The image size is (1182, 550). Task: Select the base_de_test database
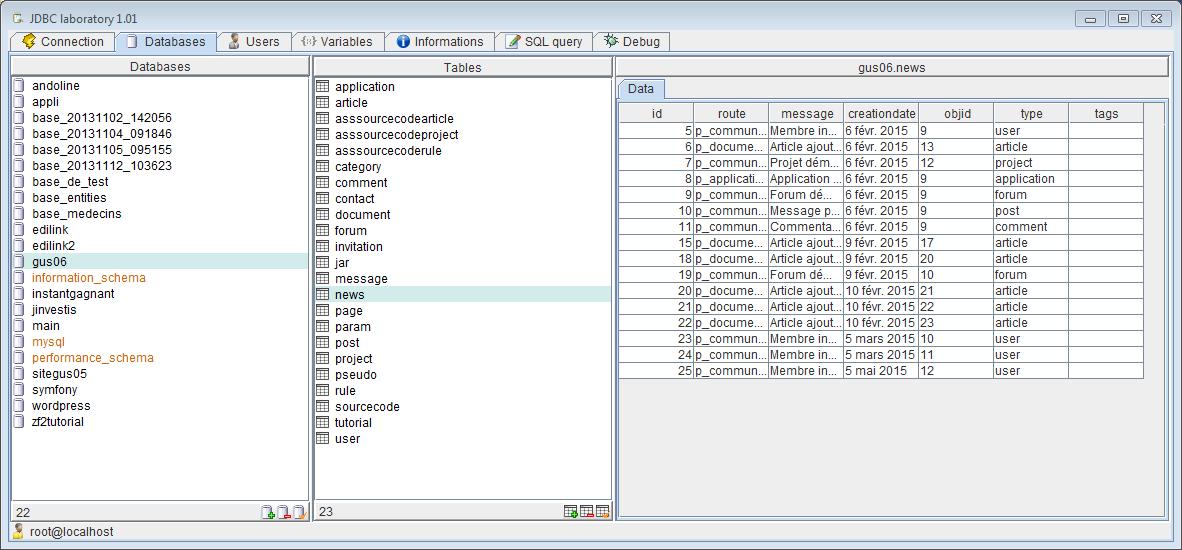(x=160, y=182)
